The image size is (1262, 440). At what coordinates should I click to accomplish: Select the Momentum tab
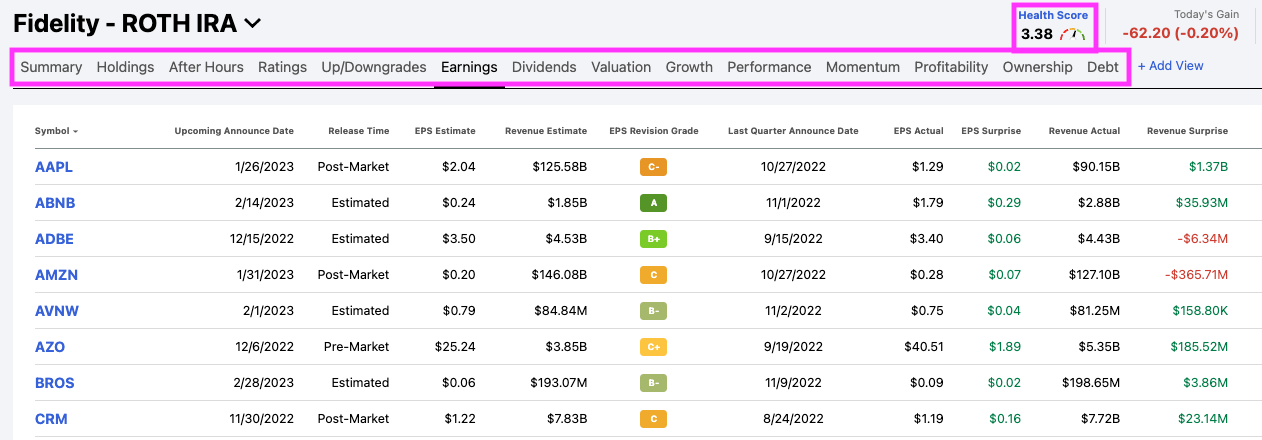(863, 67)
